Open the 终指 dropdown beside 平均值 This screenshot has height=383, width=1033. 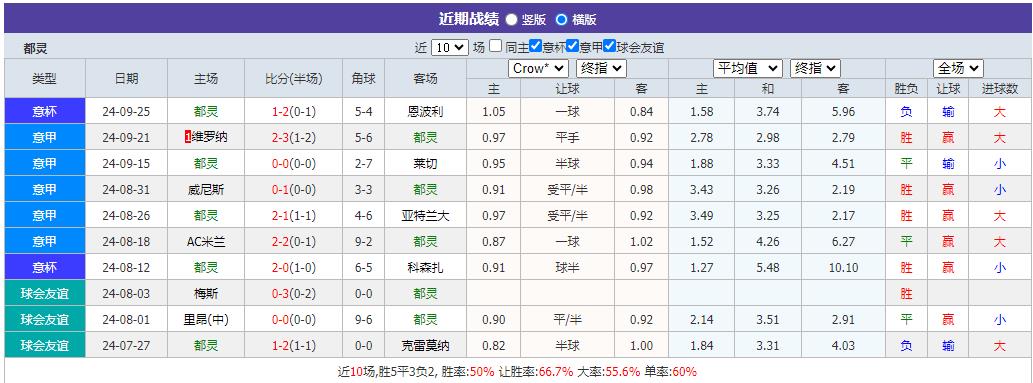816,69
